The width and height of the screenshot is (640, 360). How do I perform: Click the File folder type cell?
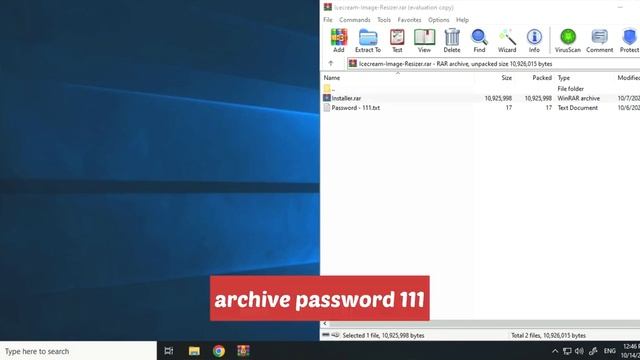[571, 89]
